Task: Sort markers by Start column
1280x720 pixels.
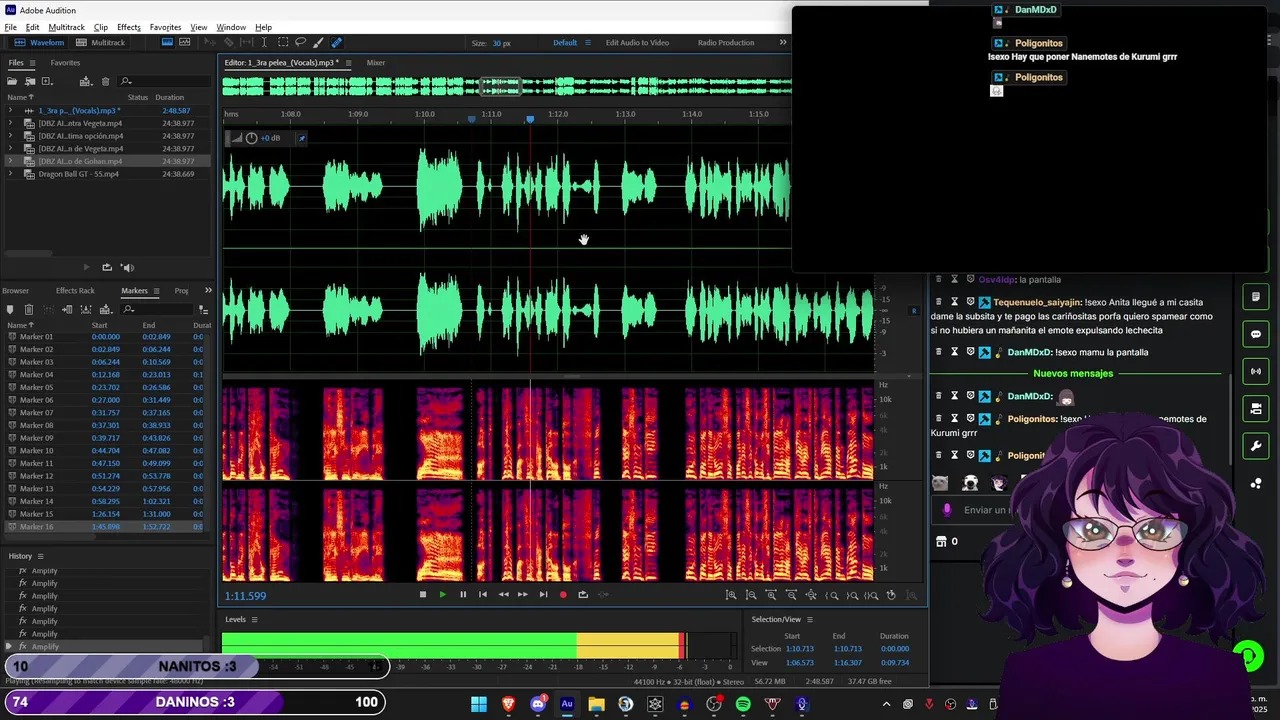Action: [x=99, y=325]
